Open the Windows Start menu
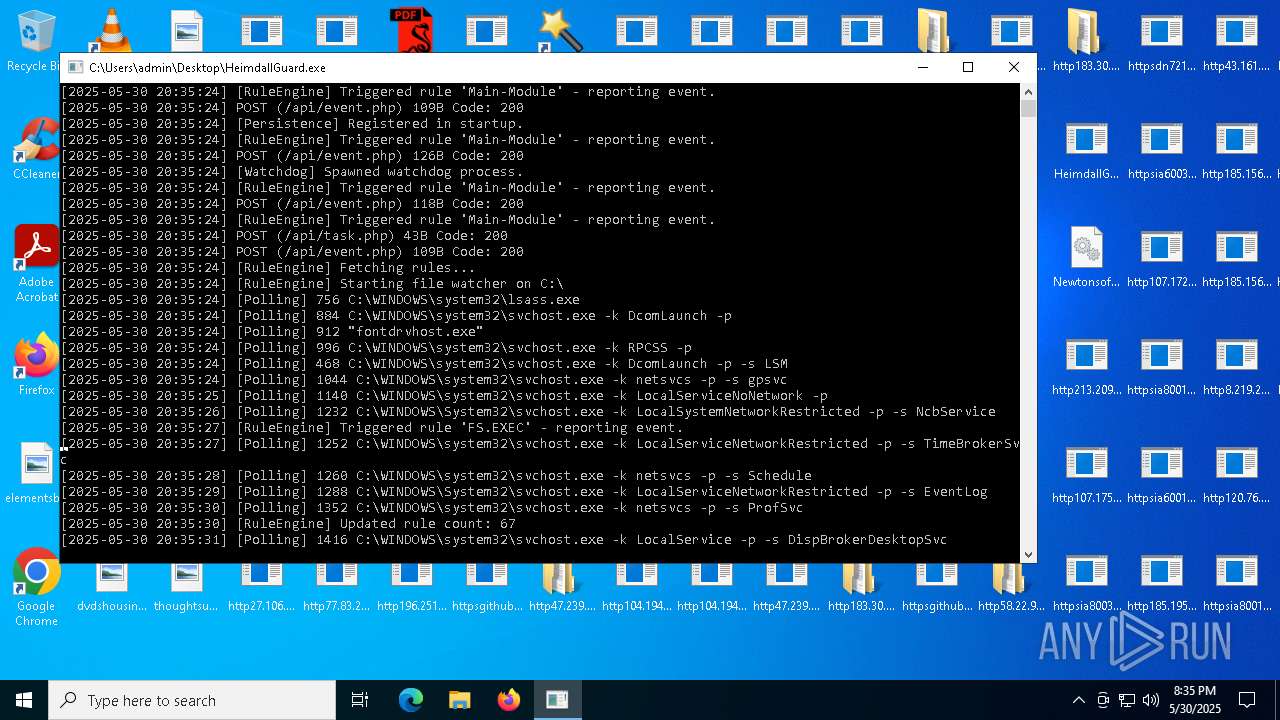This screenshot has width=1280, height=720. tap(24, 700)
